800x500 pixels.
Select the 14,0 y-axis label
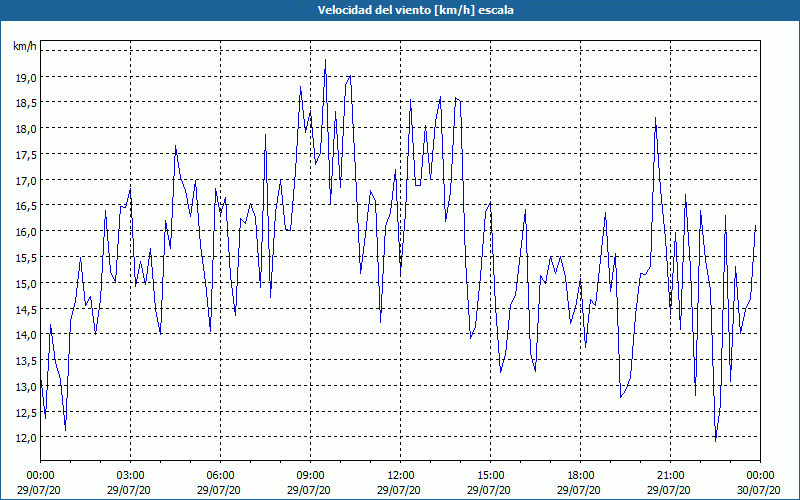tap(26, 335)
